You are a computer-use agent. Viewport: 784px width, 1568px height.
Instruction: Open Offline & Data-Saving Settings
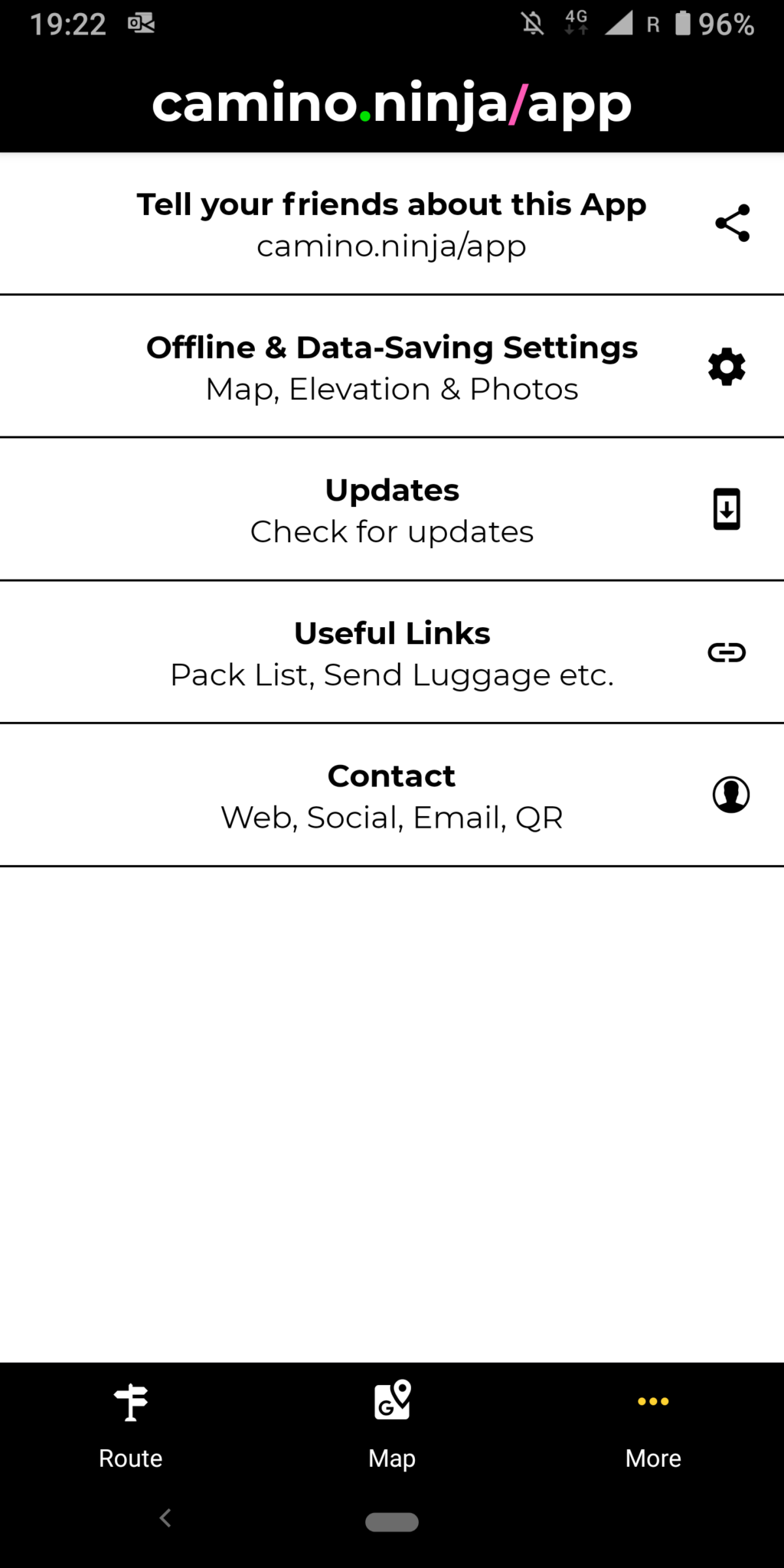tap(391, 367)
